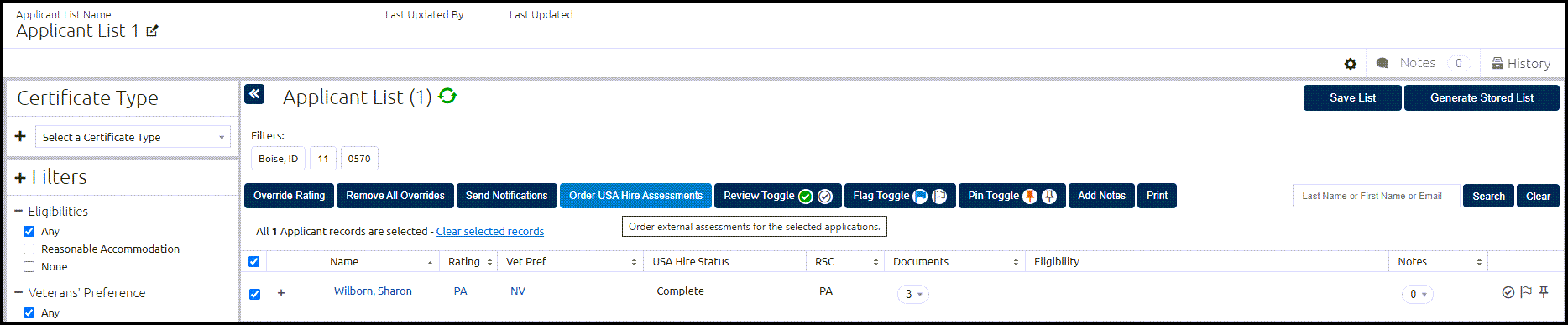Open applicant Wilborn, Sharon link

373,291
